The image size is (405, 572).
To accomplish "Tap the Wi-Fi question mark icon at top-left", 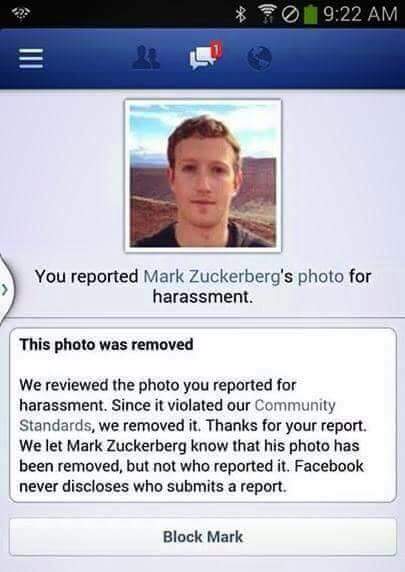I will pos(22,15).
